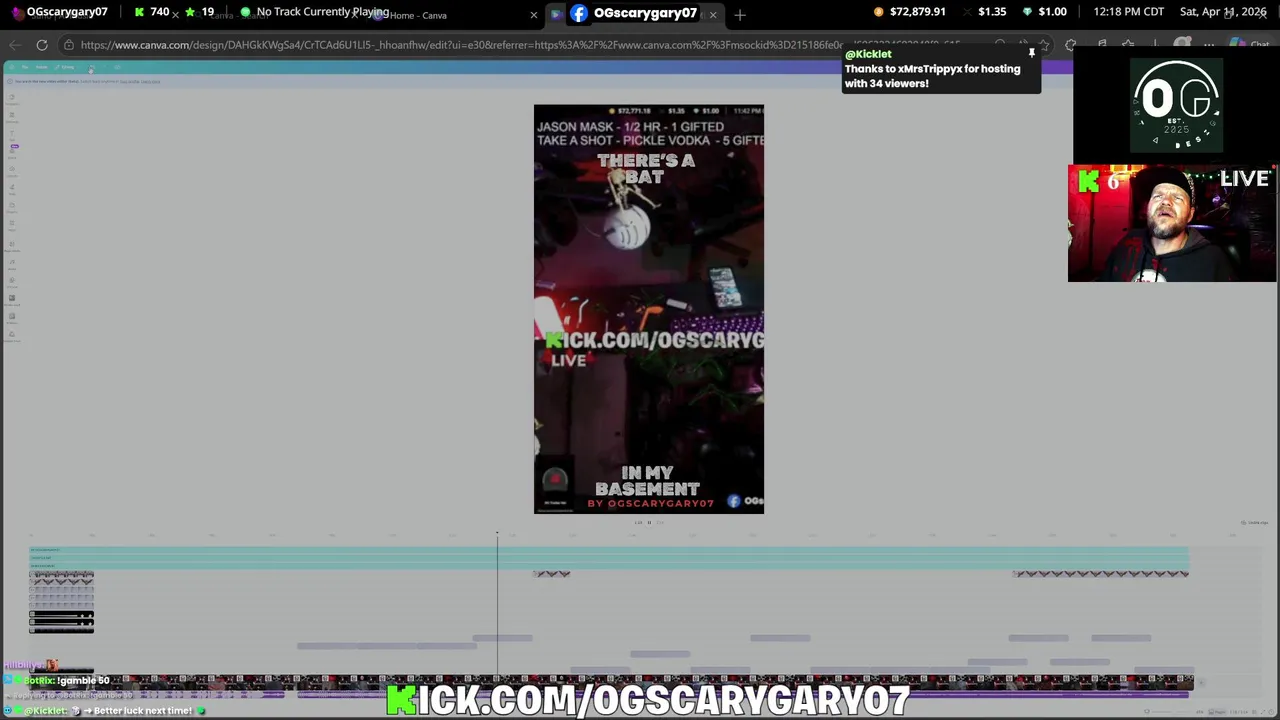This screenshot has width=1280, height=720.
Task: Click the timeline playhead marker
Action: pos(497,534)
